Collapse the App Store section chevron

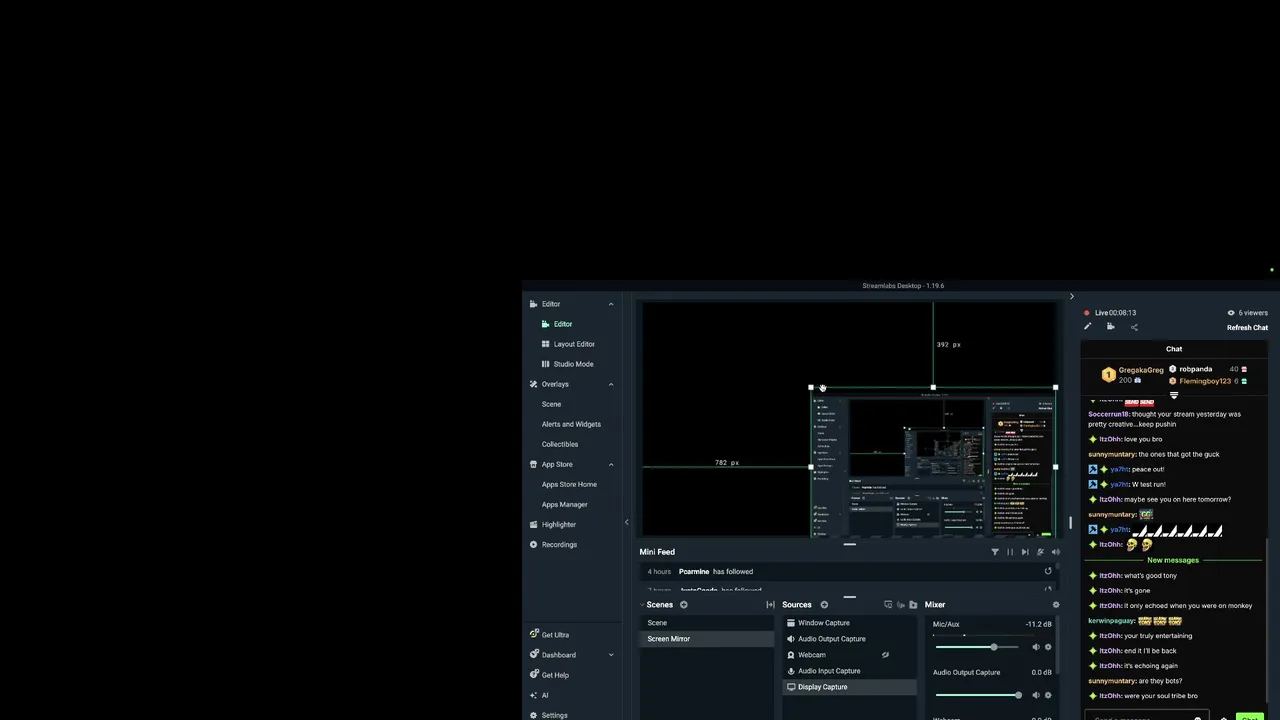(611, 464)
